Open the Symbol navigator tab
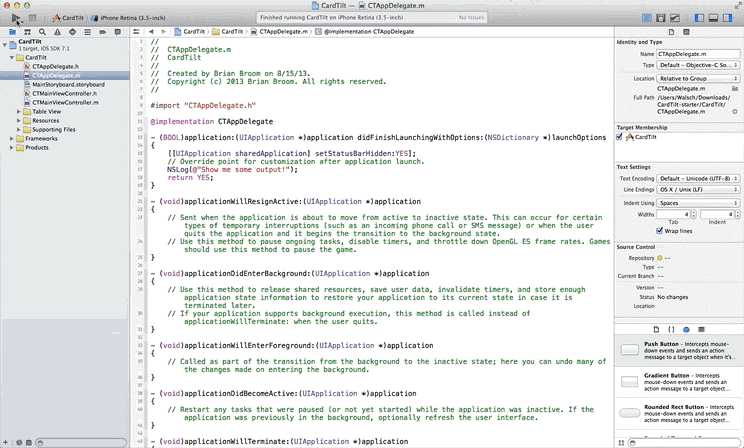 tap(28, 32)
